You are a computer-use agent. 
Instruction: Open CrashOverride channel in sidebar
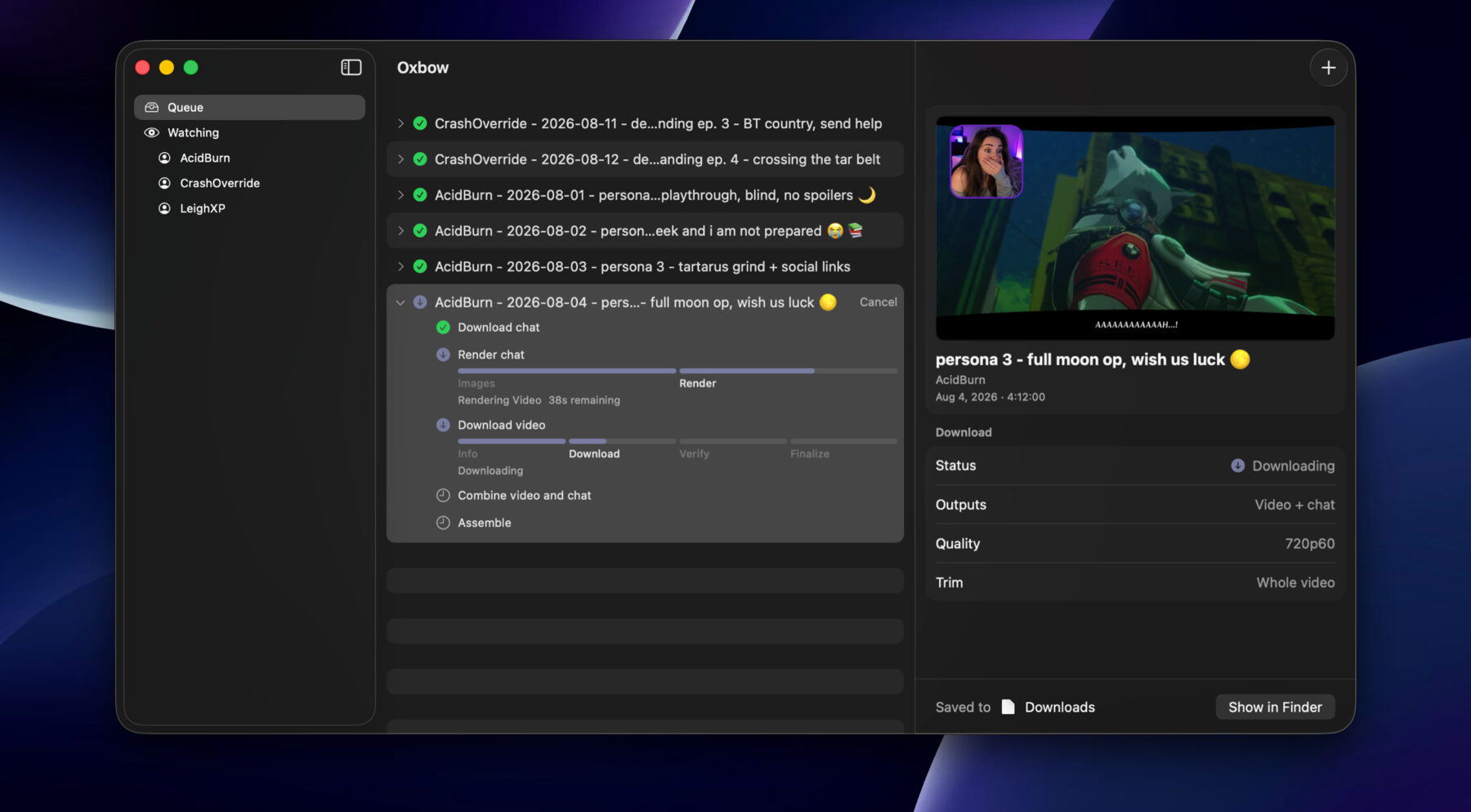pyautogui.click(x=249, y=183)
